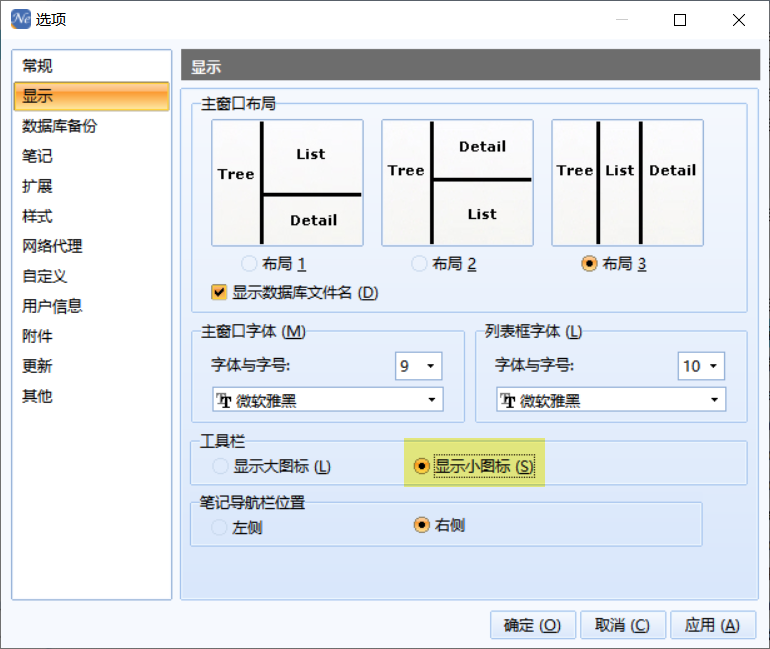Click the 确定 button
770x649 pixels.
click(x=532, y=625)
